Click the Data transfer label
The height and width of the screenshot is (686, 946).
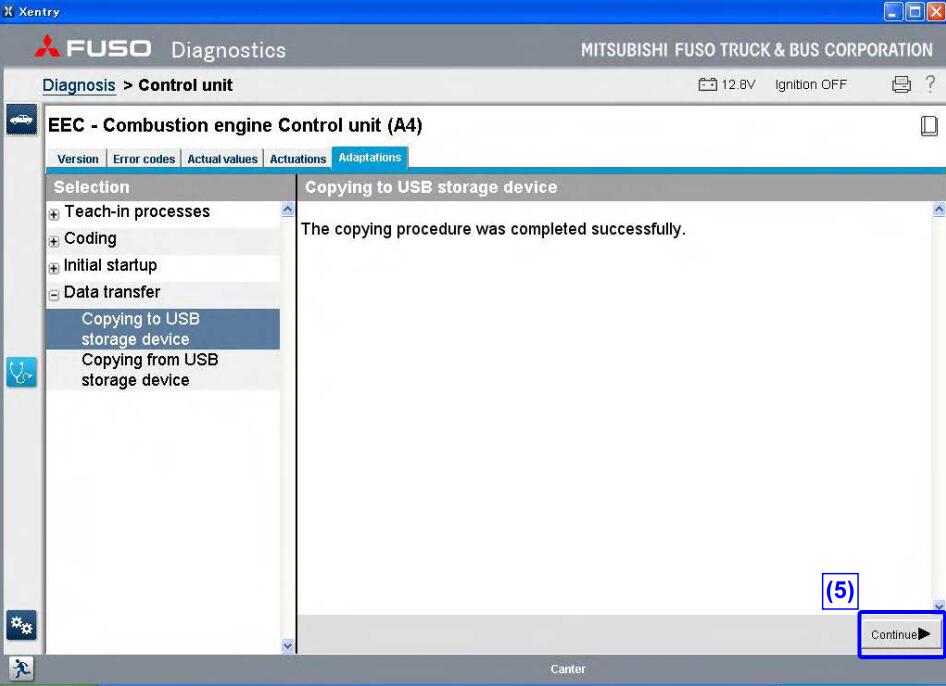click(112, 292)
